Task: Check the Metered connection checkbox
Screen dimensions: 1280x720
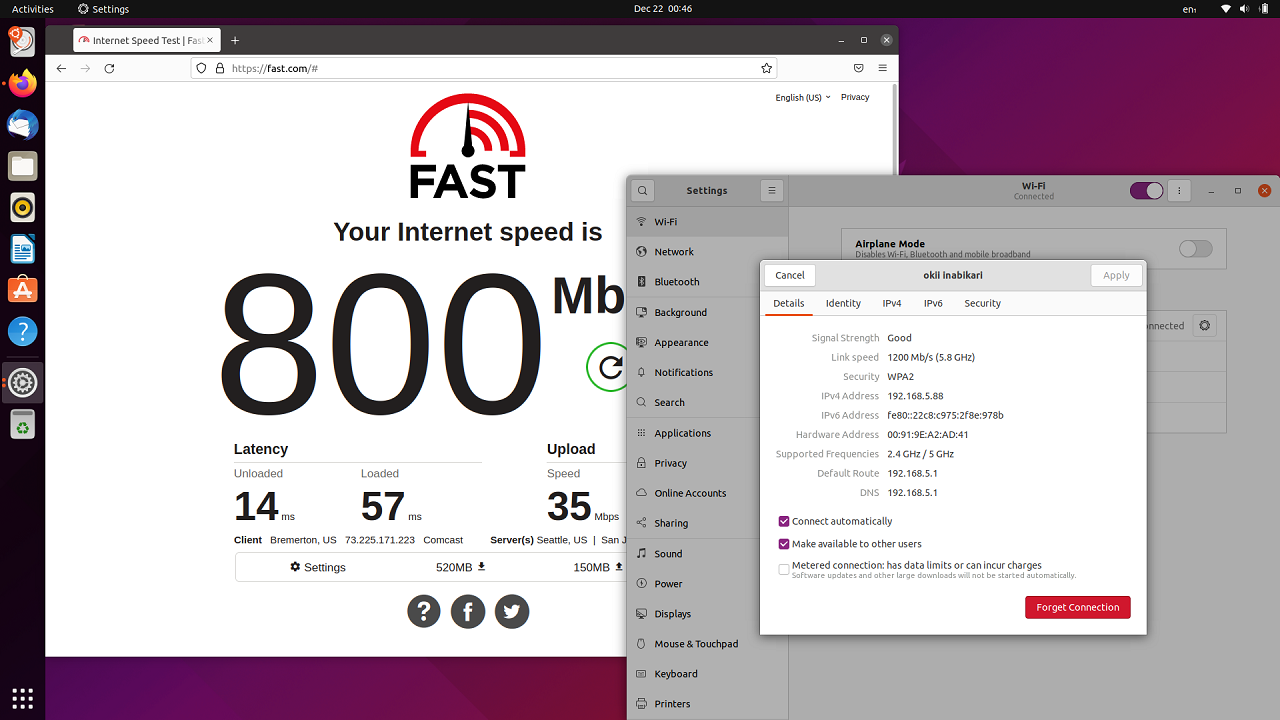Action: pyautogui.click(x=784, y=569)
